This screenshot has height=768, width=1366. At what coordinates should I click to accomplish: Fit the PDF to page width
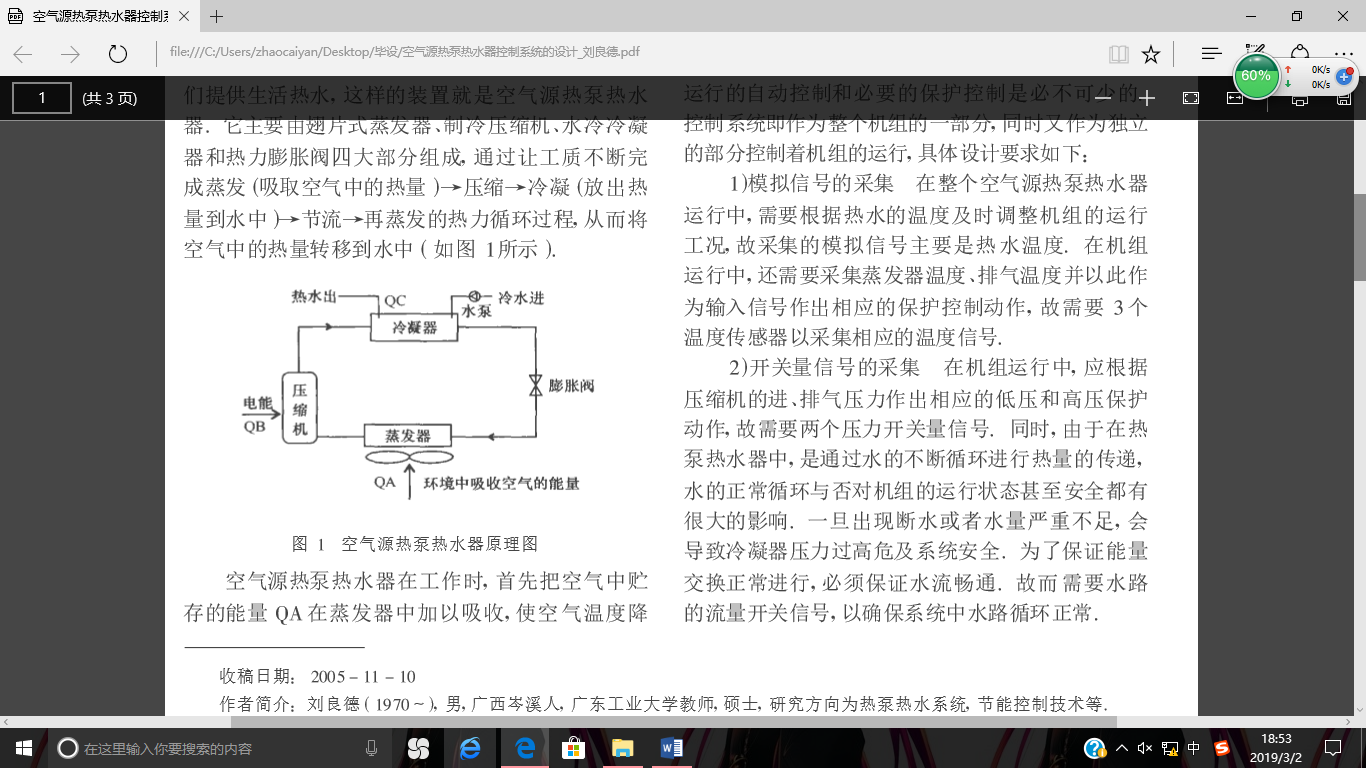(1235, 98)
